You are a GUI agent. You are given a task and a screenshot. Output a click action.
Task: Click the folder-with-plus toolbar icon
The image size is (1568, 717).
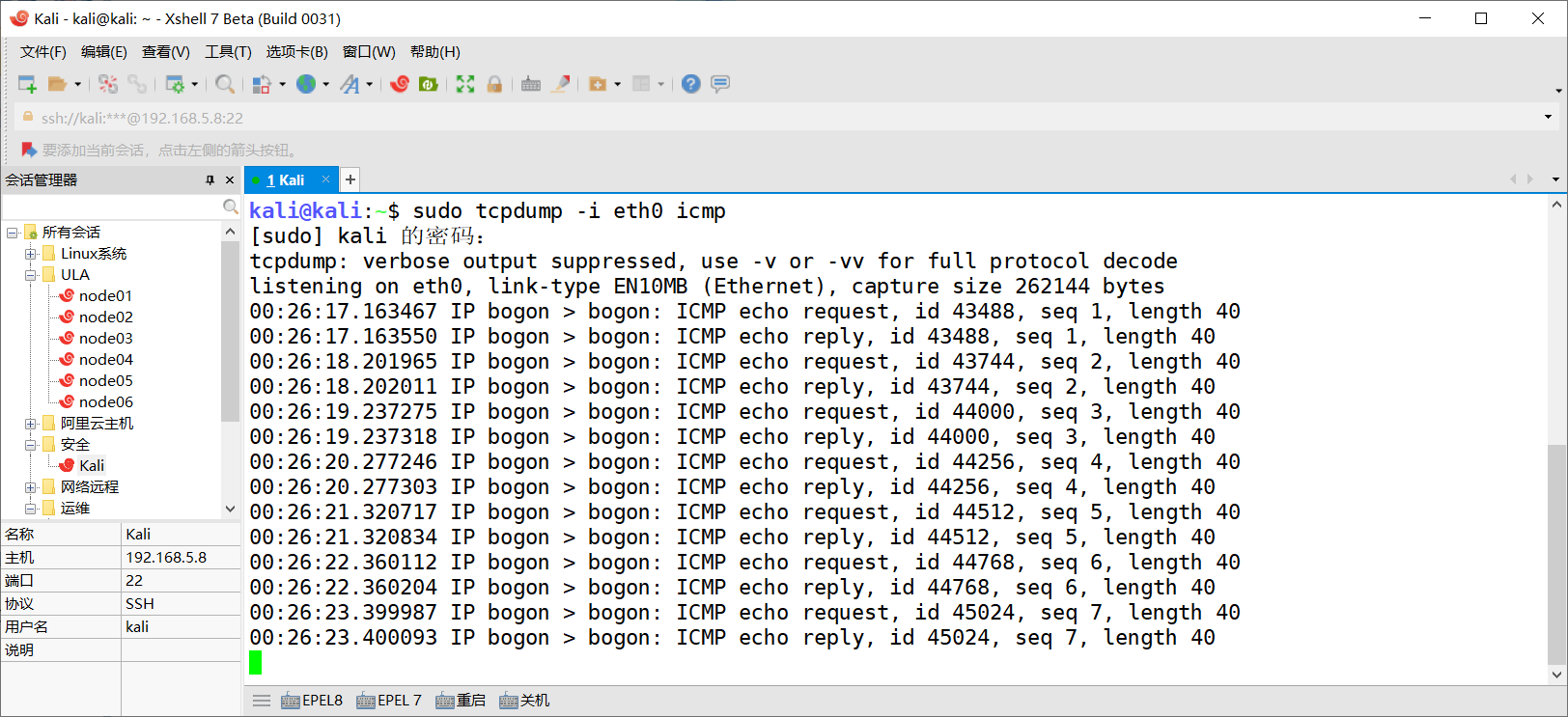click(x=598, y=84)
